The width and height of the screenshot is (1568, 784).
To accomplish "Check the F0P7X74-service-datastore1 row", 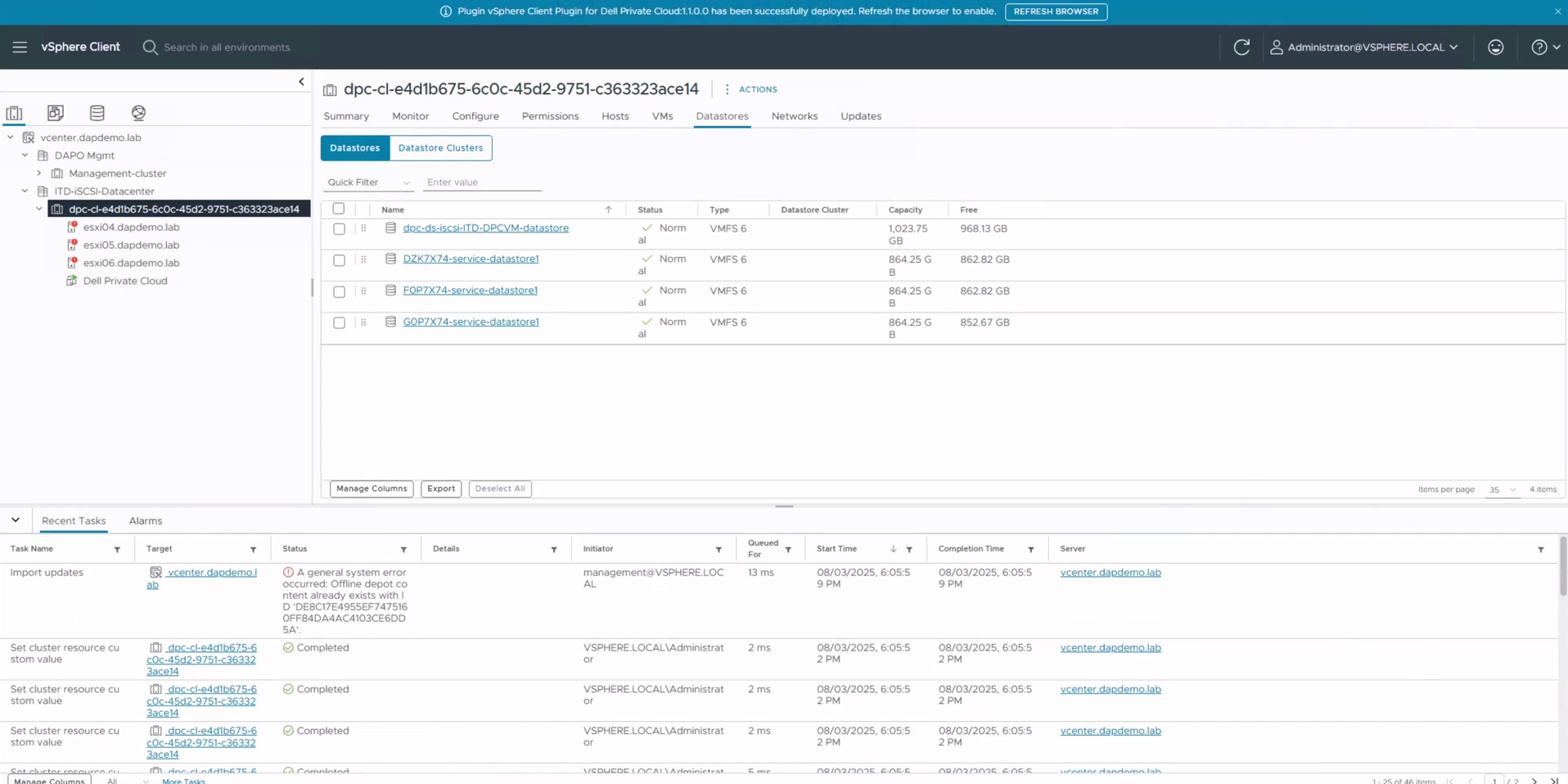I will pos(339,291).
